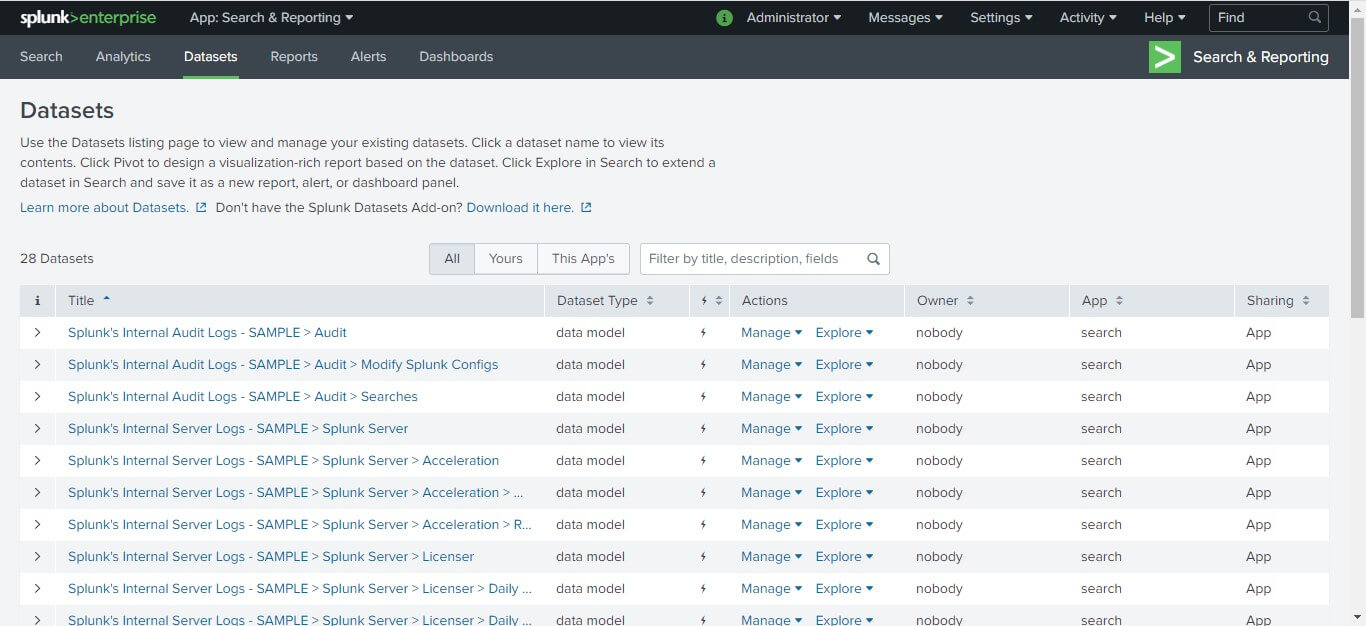Go to the Search tab
This screenshot has height=626, width=1366.
41,57
